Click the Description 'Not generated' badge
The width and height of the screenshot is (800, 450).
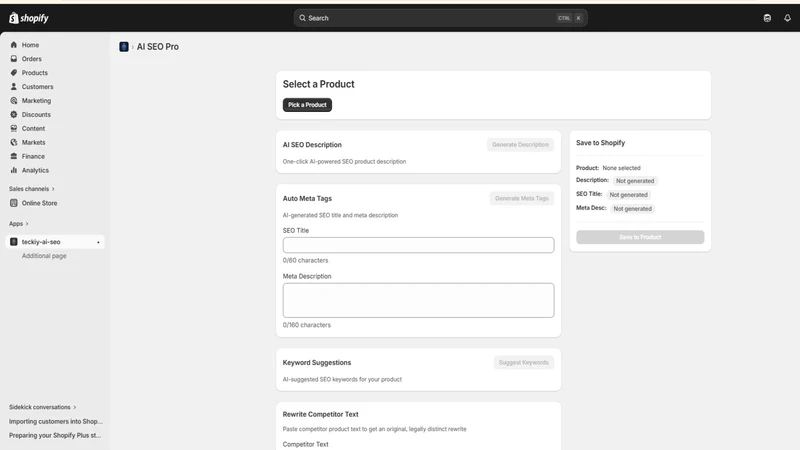[635, 181]
